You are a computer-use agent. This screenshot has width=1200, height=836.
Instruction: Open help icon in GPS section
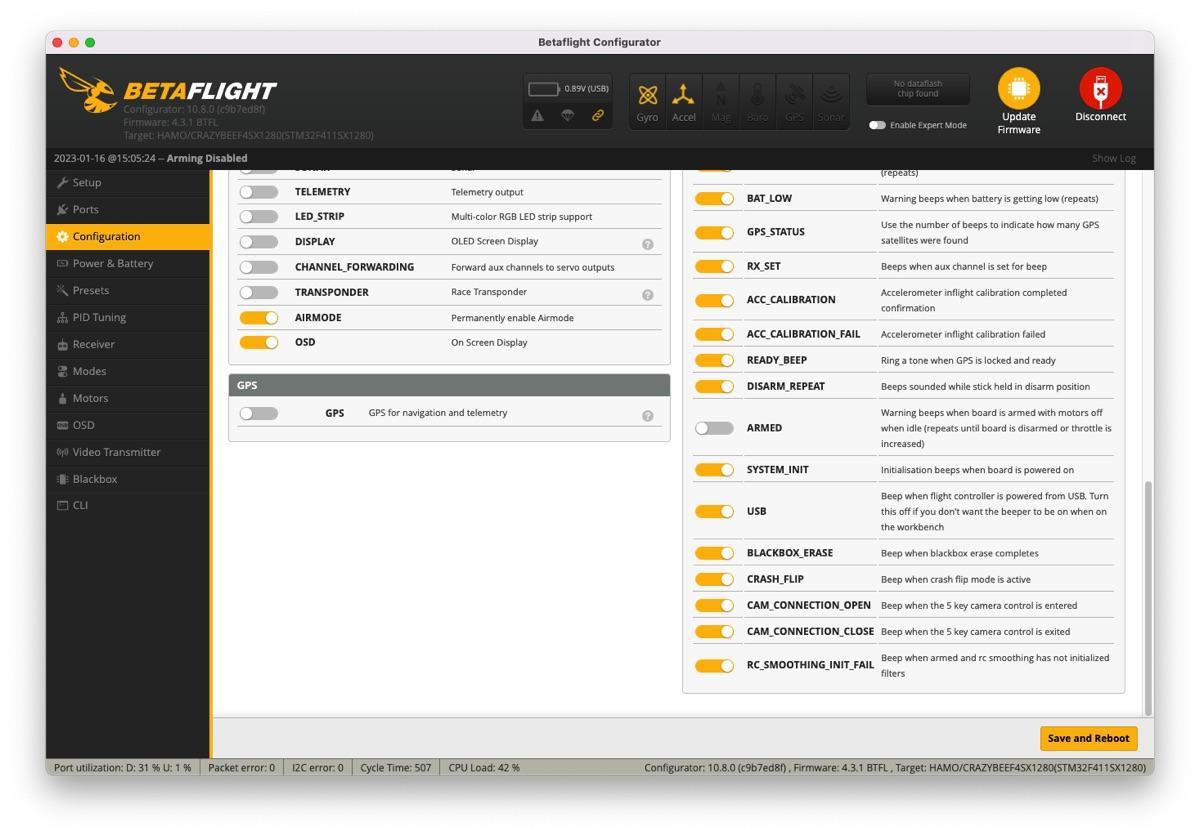tap(647, 416)
